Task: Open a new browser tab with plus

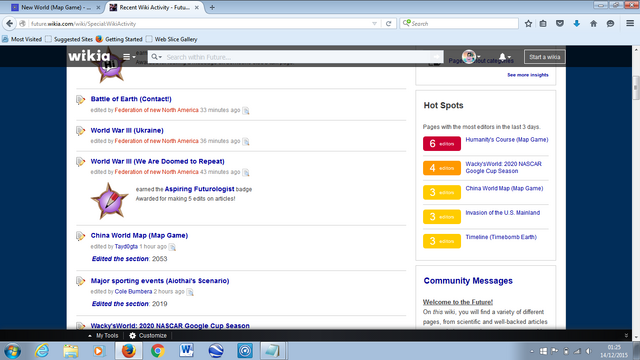Action: pos(212,7)
